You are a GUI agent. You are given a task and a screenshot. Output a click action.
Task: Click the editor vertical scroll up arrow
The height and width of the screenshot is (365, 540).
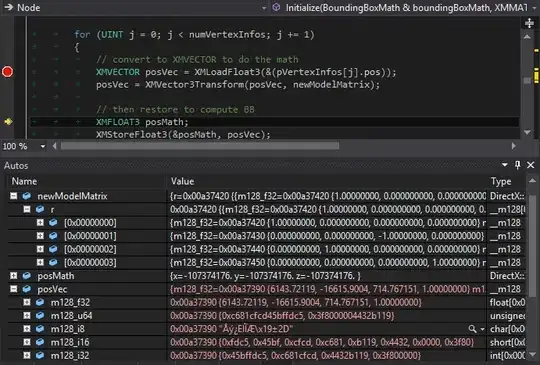527,36
